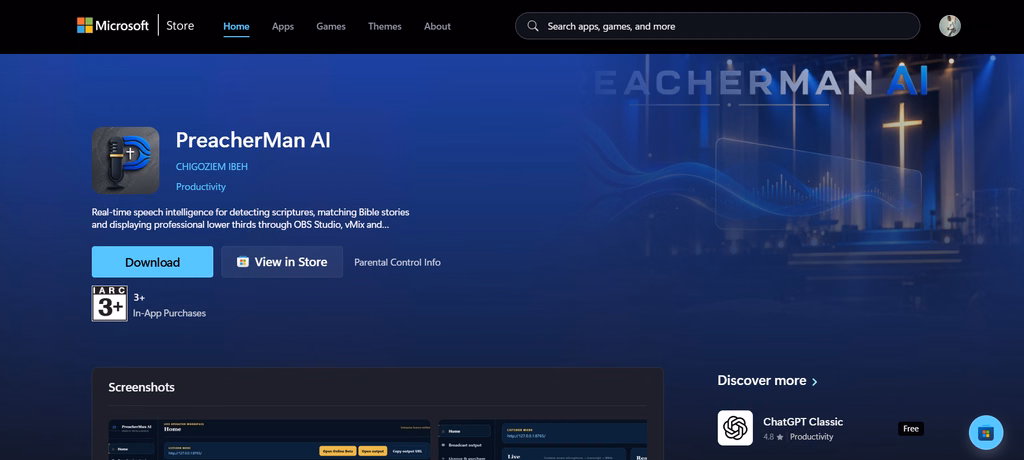The height and width of the screenshot is (460, 1024).
Task: Open the ChatGPT Classic app icon
Action: click(735, 428)
